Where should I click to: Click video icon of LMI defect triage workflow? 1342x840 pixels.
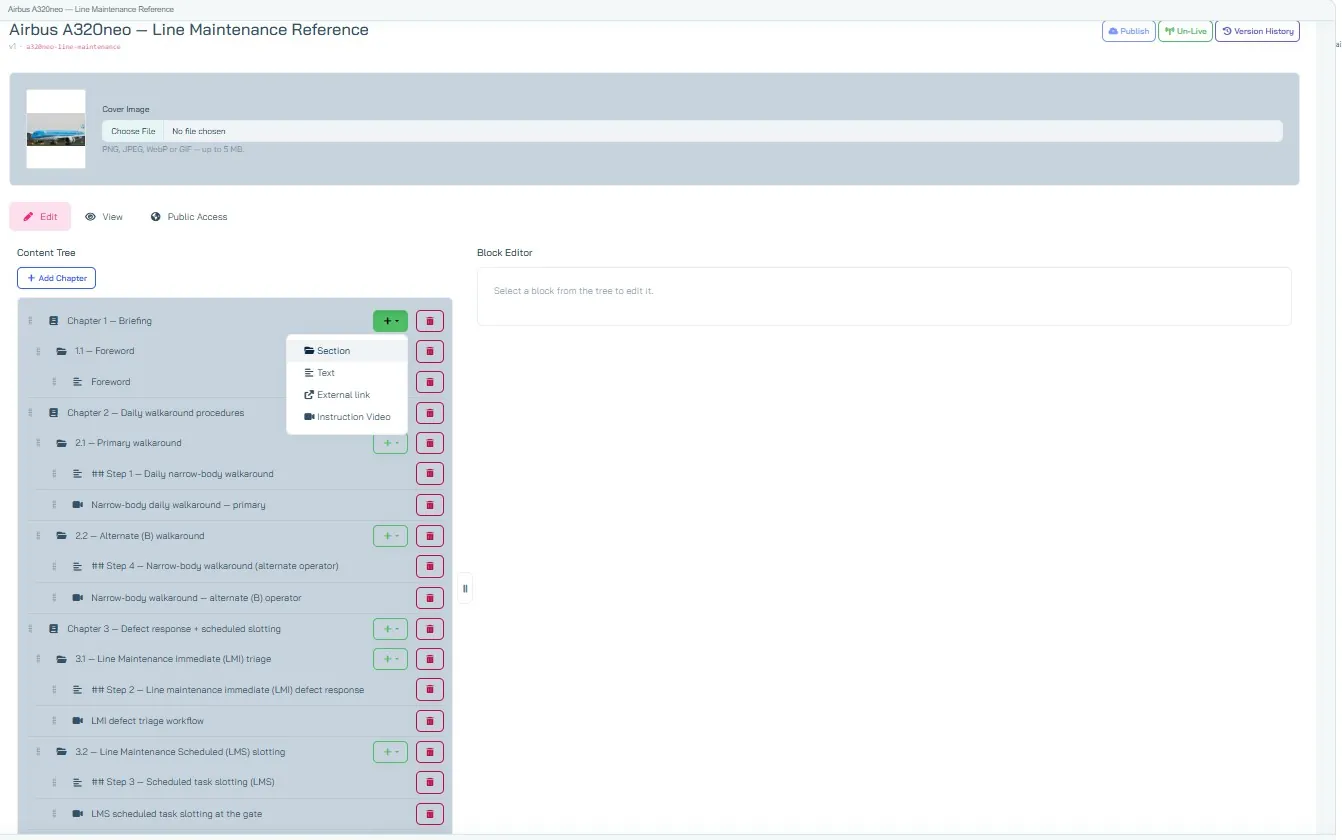78,721
